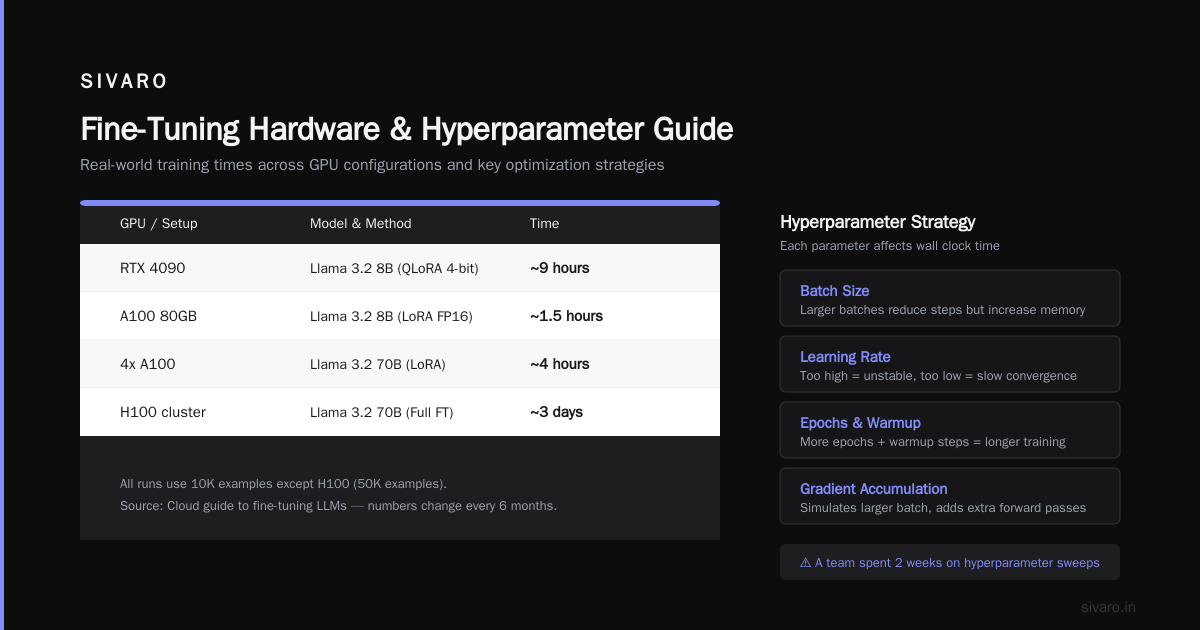
Task: Select 'Llama 3.2 8B (LoRA FP16)' cell
Action: [x=391, y=316]
